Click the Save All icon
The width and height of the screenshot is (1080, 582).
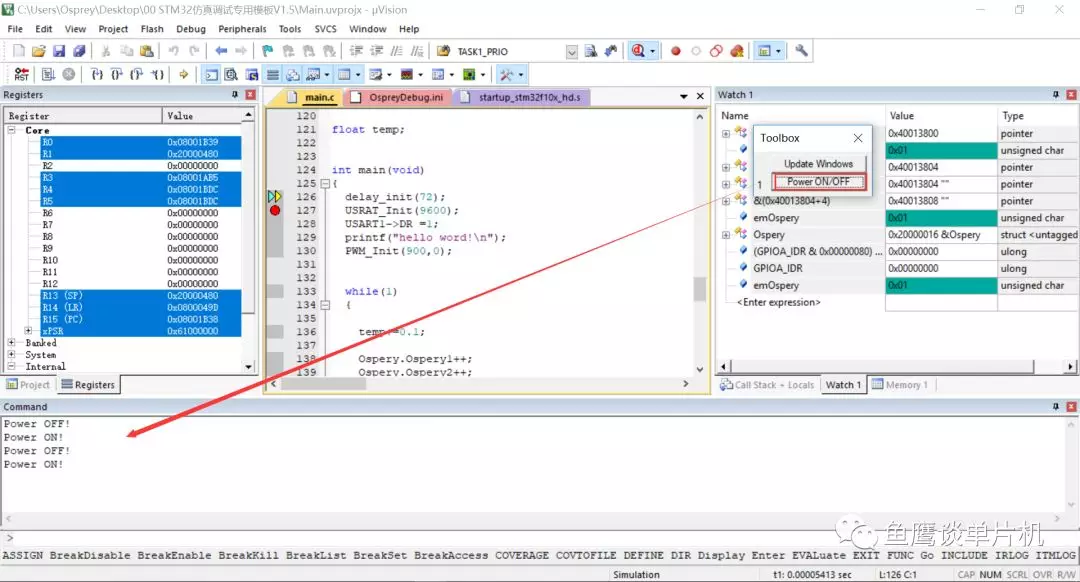(79, 51)
